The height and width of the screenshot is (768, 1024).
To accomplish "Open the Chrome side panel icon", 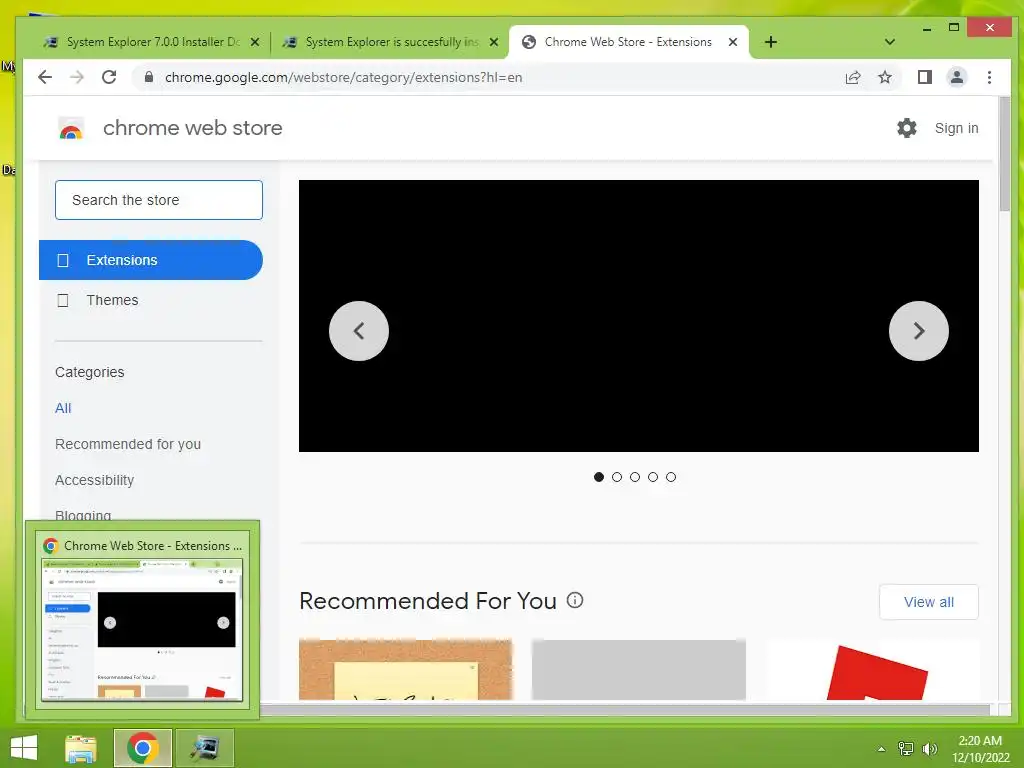I will 925,78.
